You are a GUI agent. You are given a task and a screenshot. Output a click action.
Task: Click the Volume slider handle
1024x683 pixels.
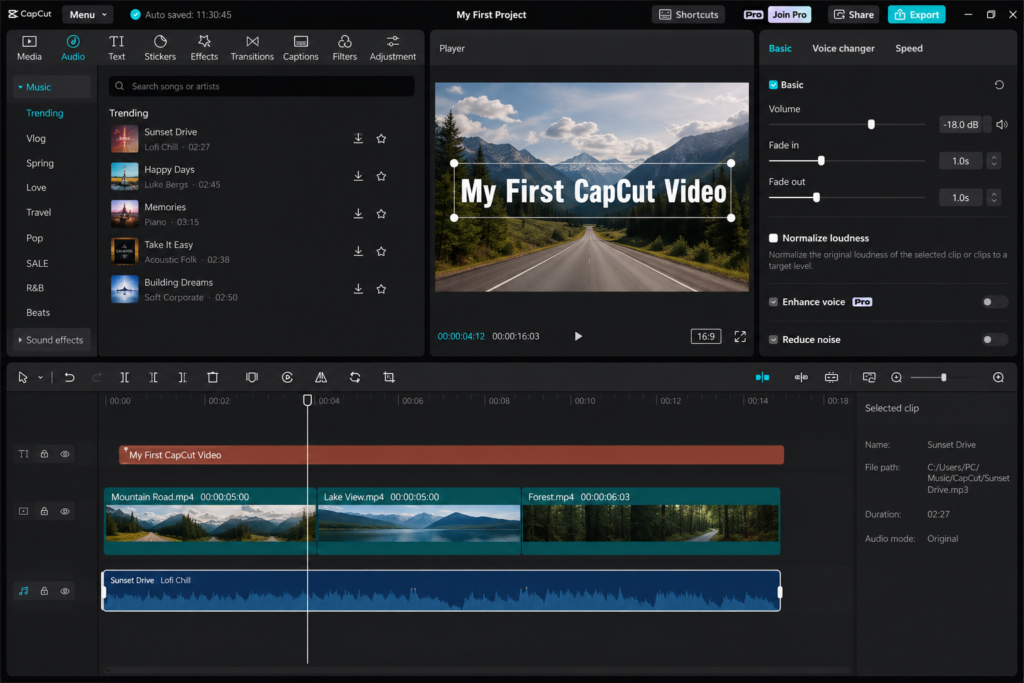[x=871, y=124]
